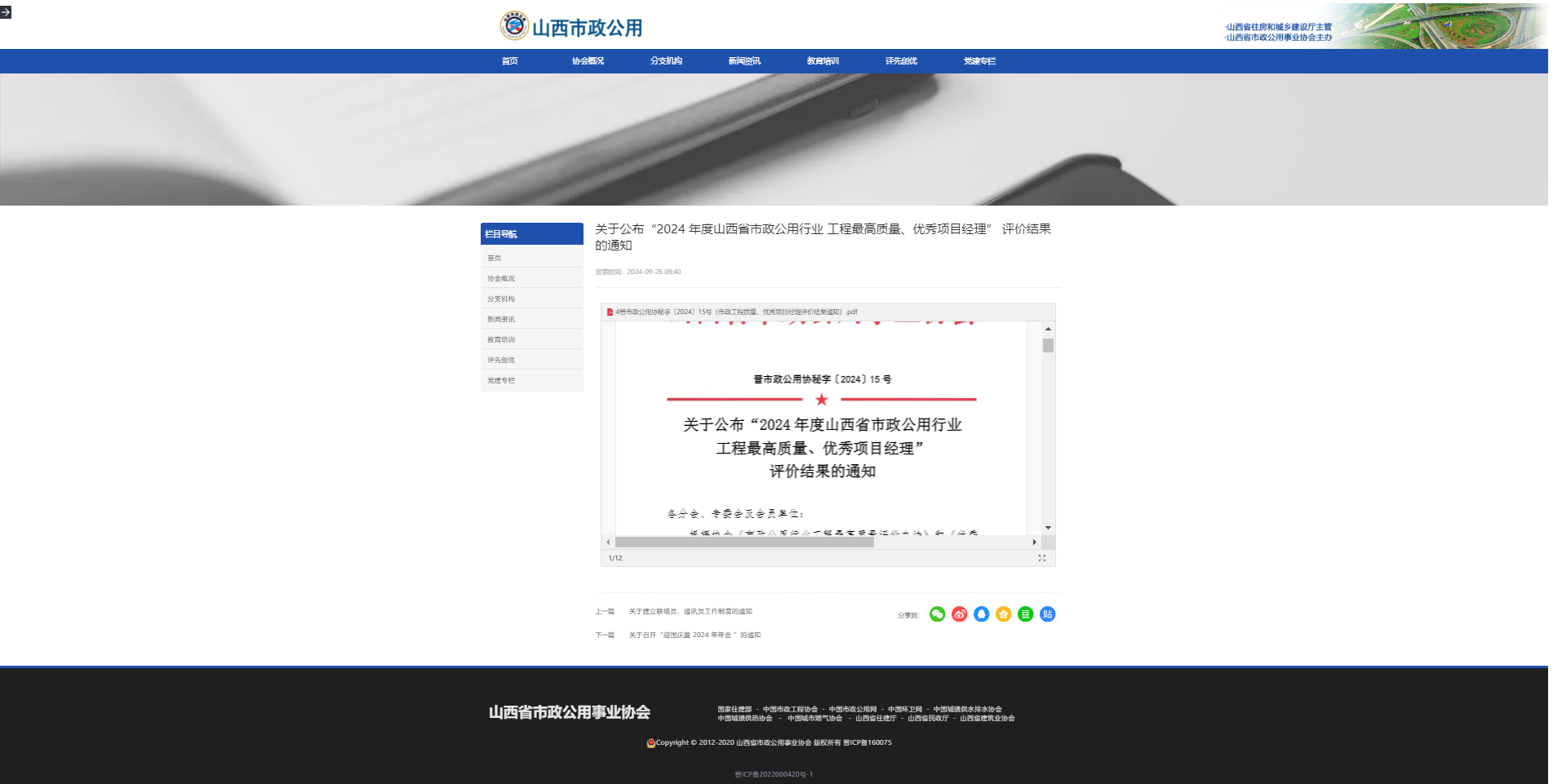Click the article headline about 2024 年度山西省市政公用行业
The height and width of the screenshot is (784, 1562).
tap(823, 237)
